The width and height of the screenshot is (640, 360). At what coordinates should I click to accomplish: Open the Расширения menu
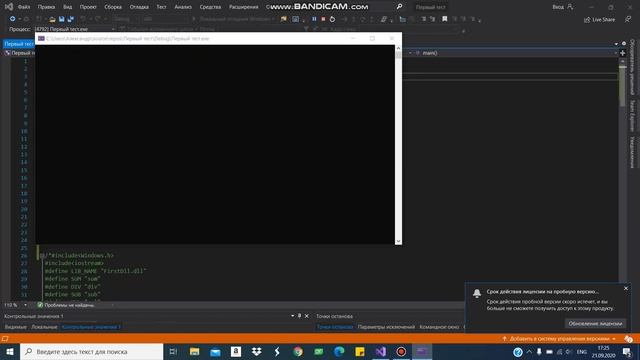243,7
